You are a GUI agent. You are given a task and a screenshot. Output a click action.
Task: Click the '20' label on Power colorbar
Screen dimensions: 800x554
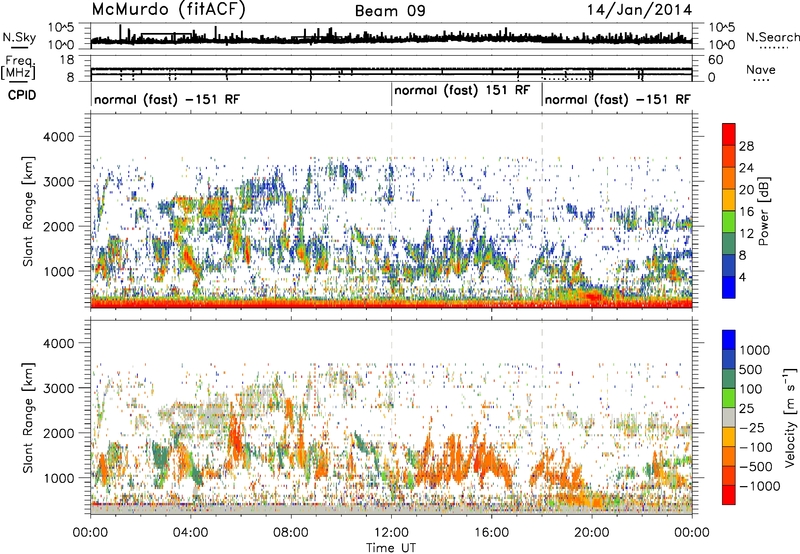[x=746, y=190]
